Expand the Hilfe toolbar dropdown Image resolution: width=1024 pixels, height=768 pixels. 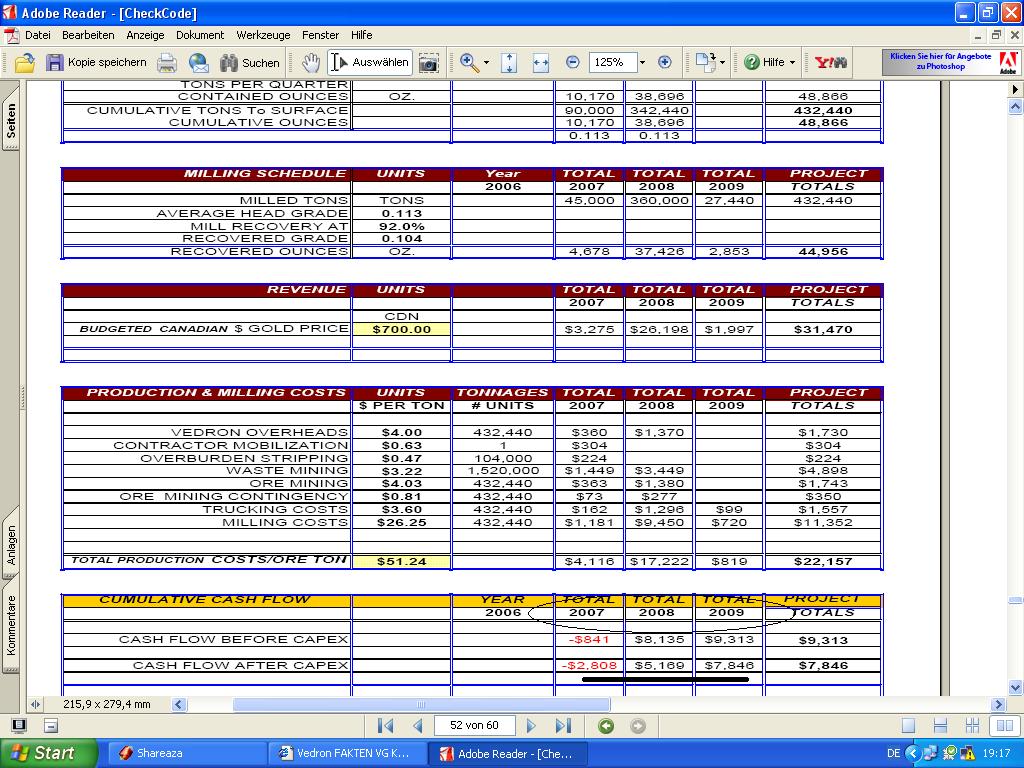tap(792, 62)
